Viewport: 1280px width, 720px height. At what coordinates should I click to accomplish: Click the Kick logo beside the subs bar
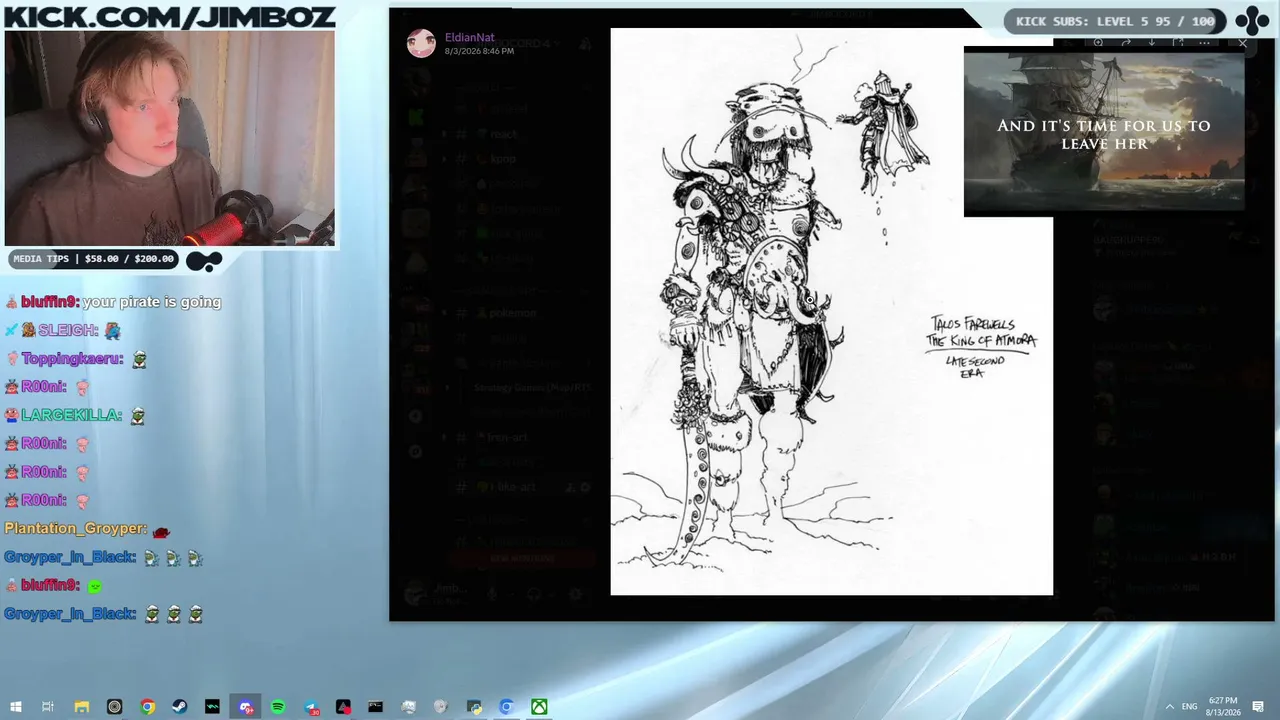[x=1252, y=21]
